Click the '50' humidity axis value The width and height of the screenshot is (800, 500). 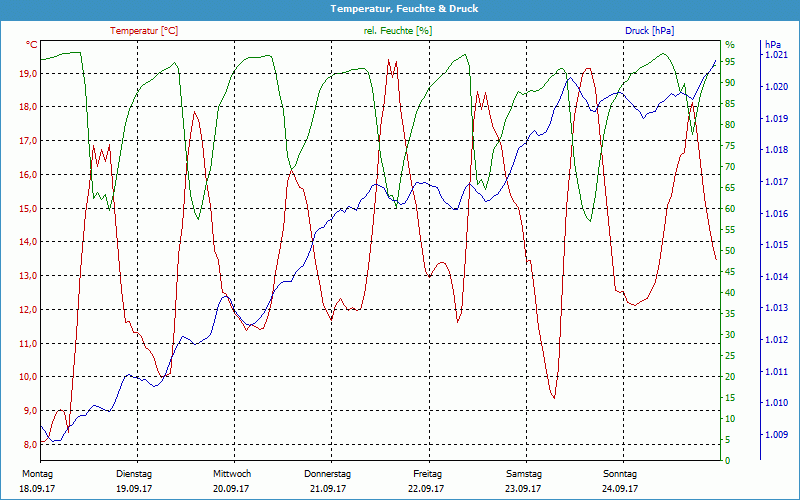pyautogui.click(x=730, y=251)
